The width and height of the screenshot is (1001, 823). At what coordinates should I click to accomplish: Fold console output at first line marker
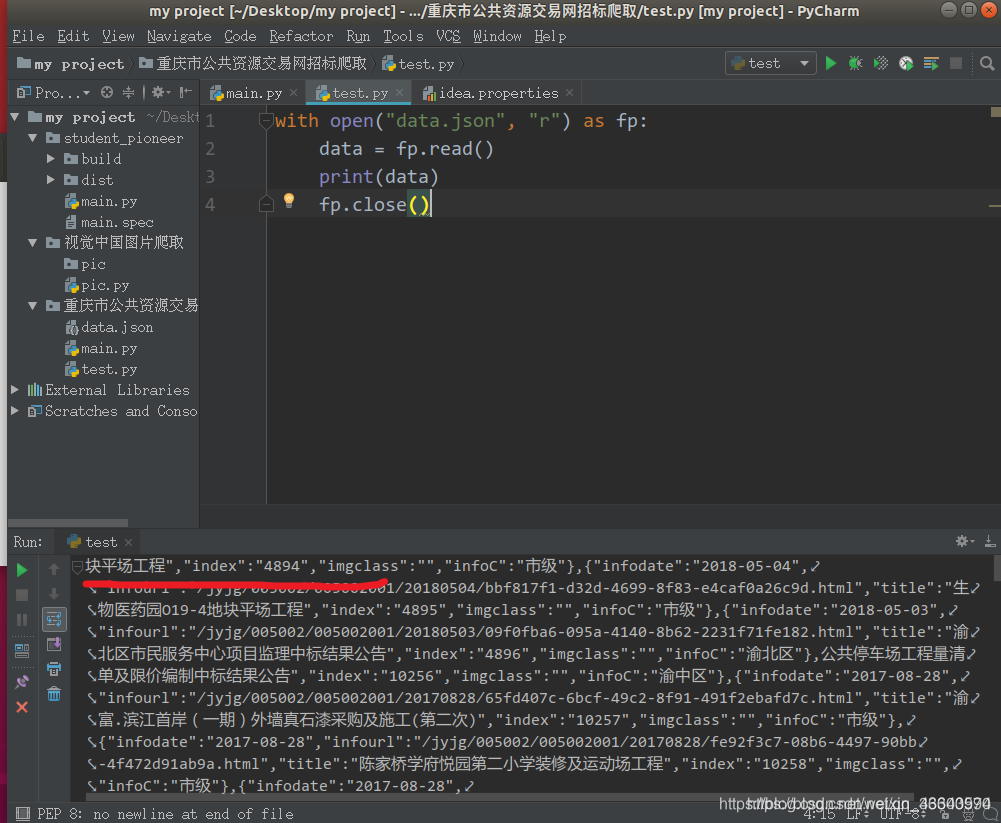click(x=77, y=566)
